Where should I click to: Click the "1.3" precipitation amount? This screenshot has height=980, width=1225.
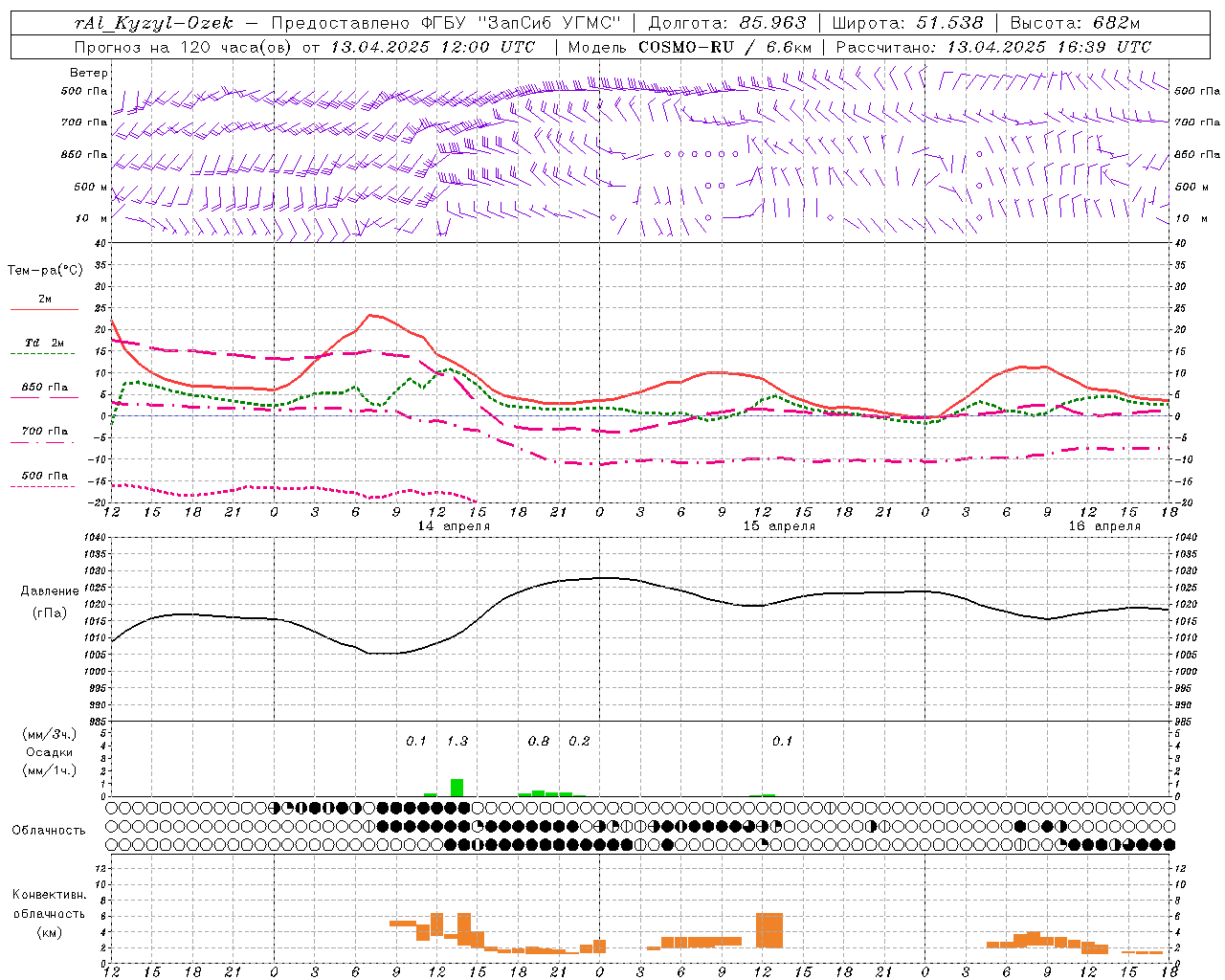point(457,741)
